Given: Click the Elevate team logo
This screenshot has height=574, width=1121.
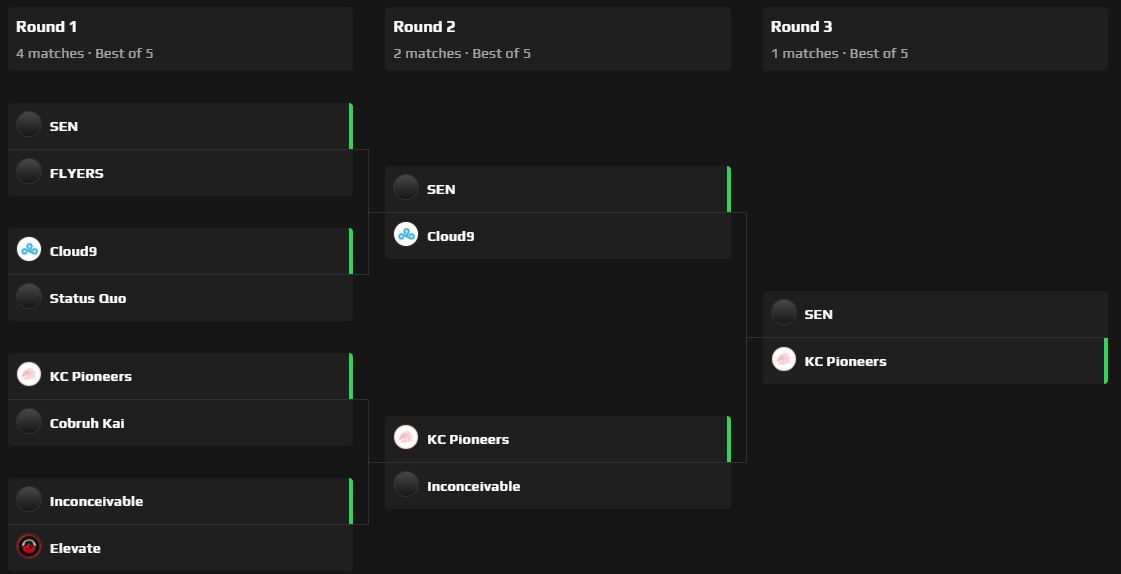Looking at the screenshot, I should tap(29, 547).
